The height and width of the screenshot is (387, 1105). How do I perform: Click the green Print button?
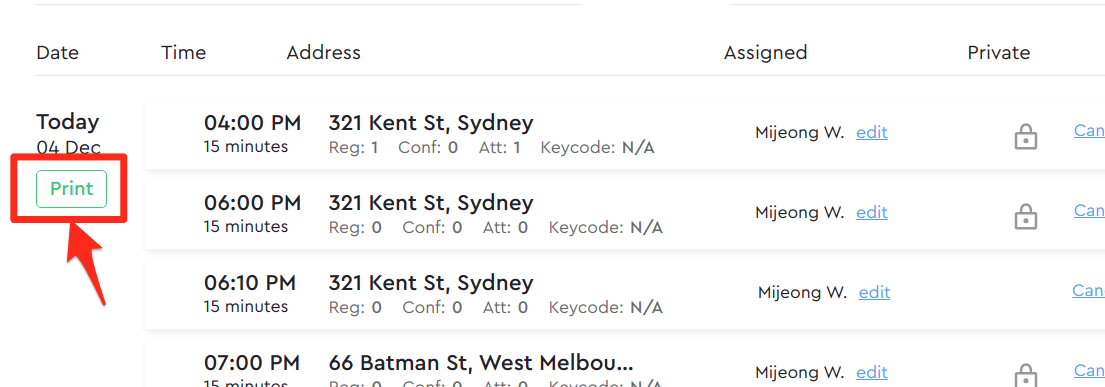click(x=71, y=189)
